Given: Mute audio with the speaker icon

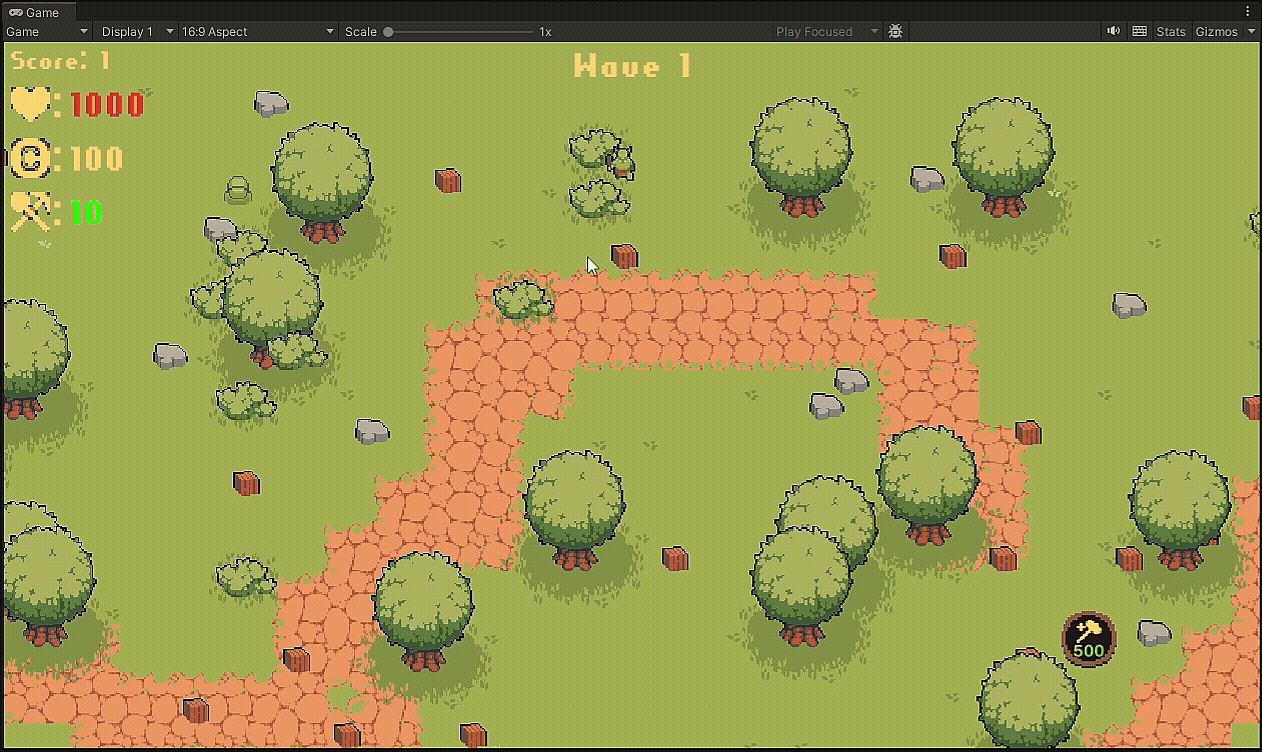Looking at the screenshot, I should coord(1113,32).
